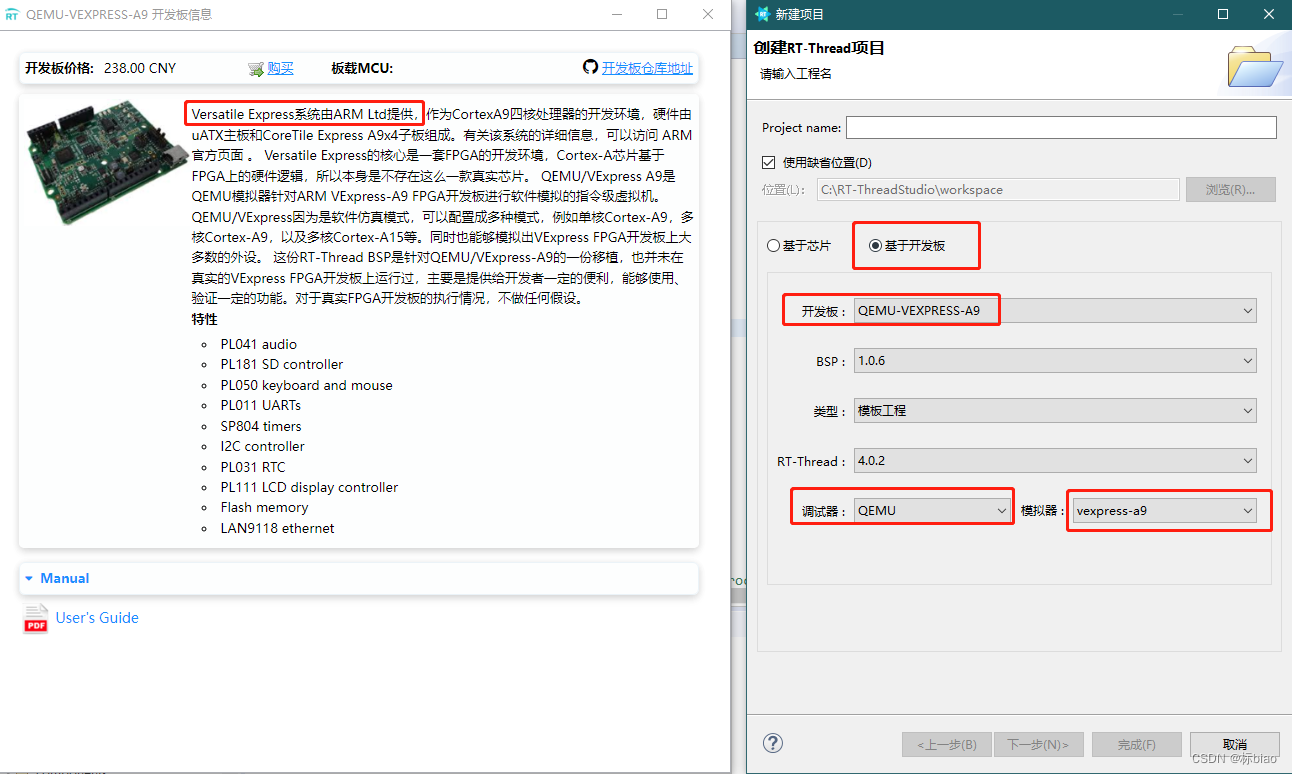
Task: Open the 开发板 dropdown showing QEMU-VEXPRESS-A9
Action: [x=1247, y=310]
